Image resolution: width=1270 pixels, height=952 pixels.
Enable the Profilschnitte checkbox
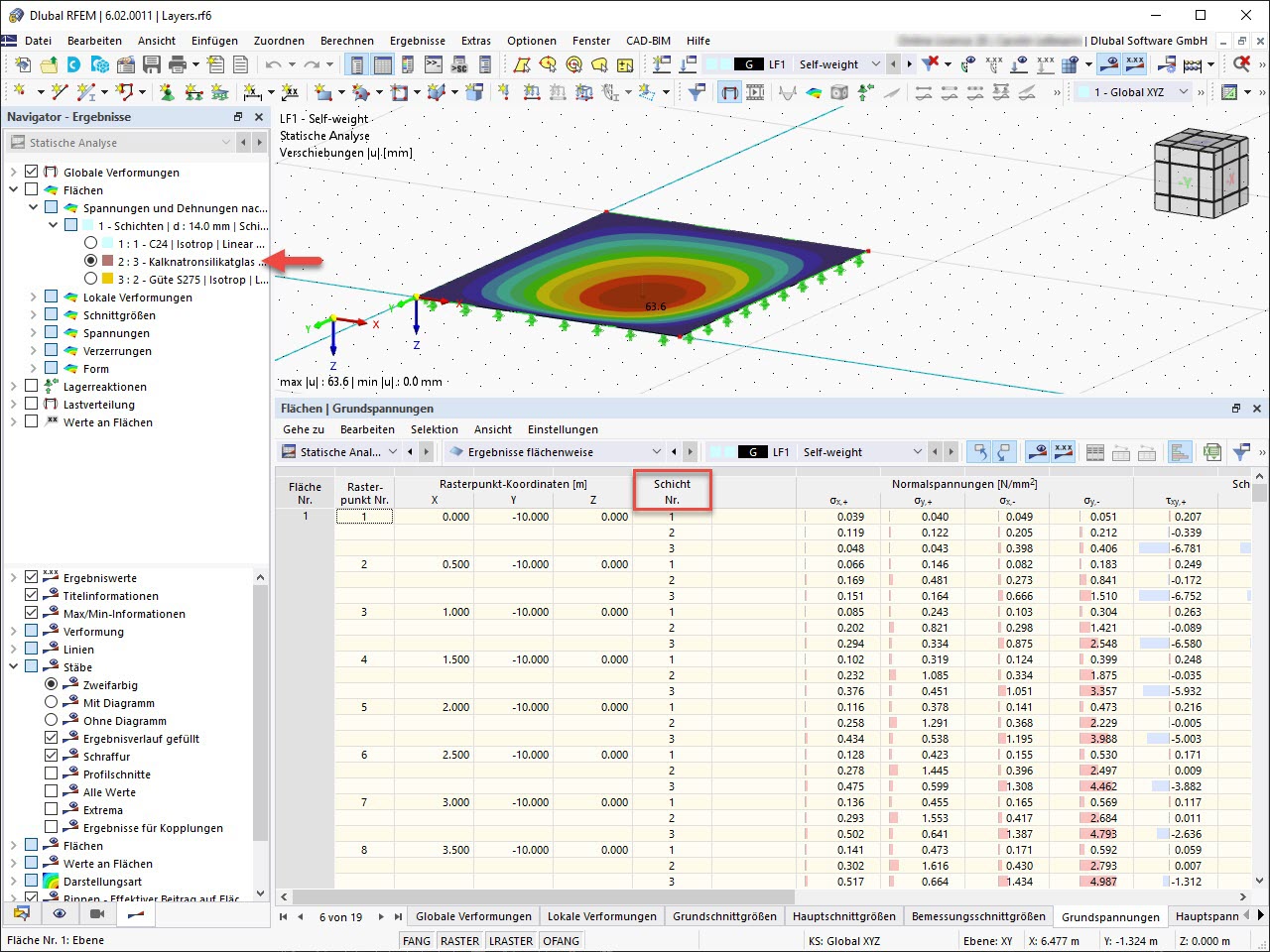coord(52,774)
